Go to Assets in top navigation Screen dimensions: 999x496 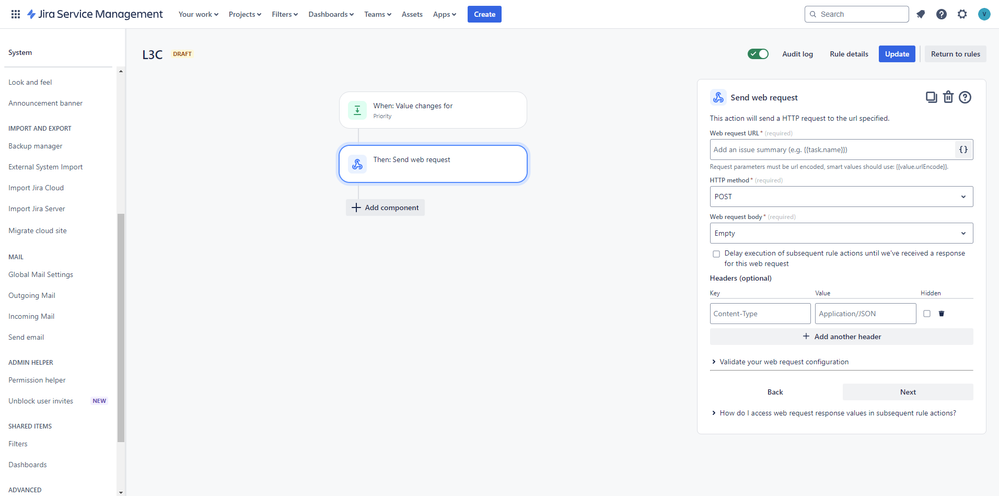coord(412,14)
